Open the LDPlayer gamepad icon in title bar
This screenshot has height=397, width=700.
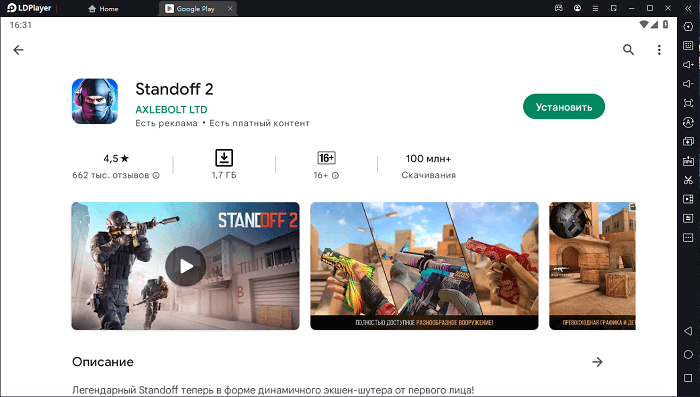[558, 8]
